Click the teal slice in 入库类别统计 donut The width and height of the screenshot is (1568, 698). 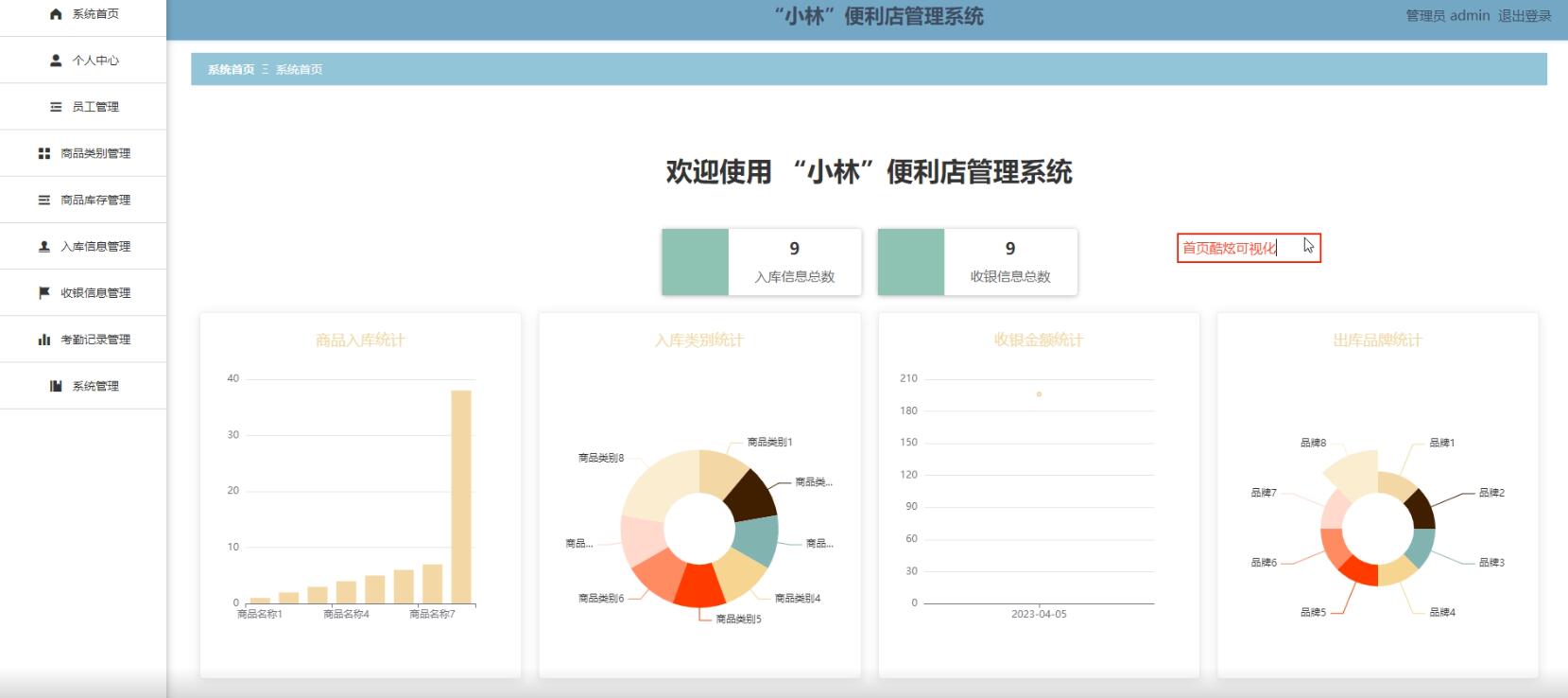[x=758, y=539]
